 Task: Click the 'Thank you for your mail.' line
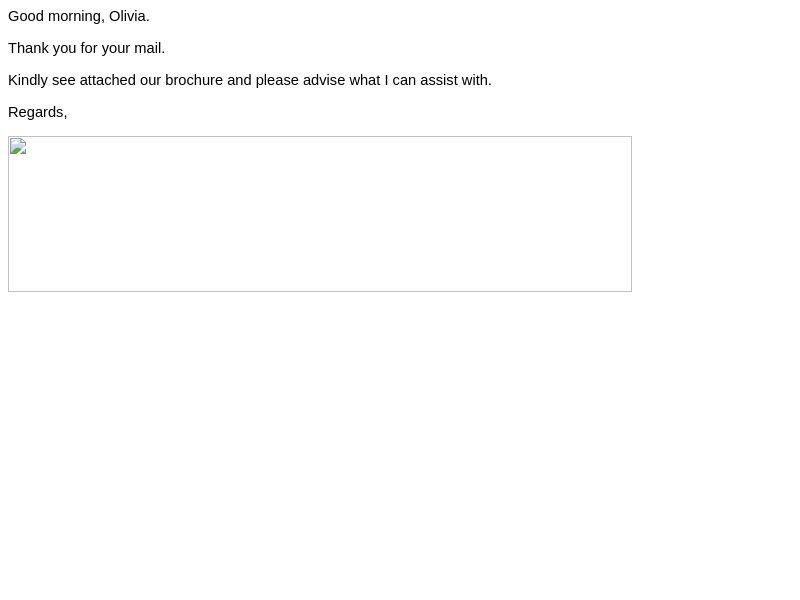tap(86, 48)
